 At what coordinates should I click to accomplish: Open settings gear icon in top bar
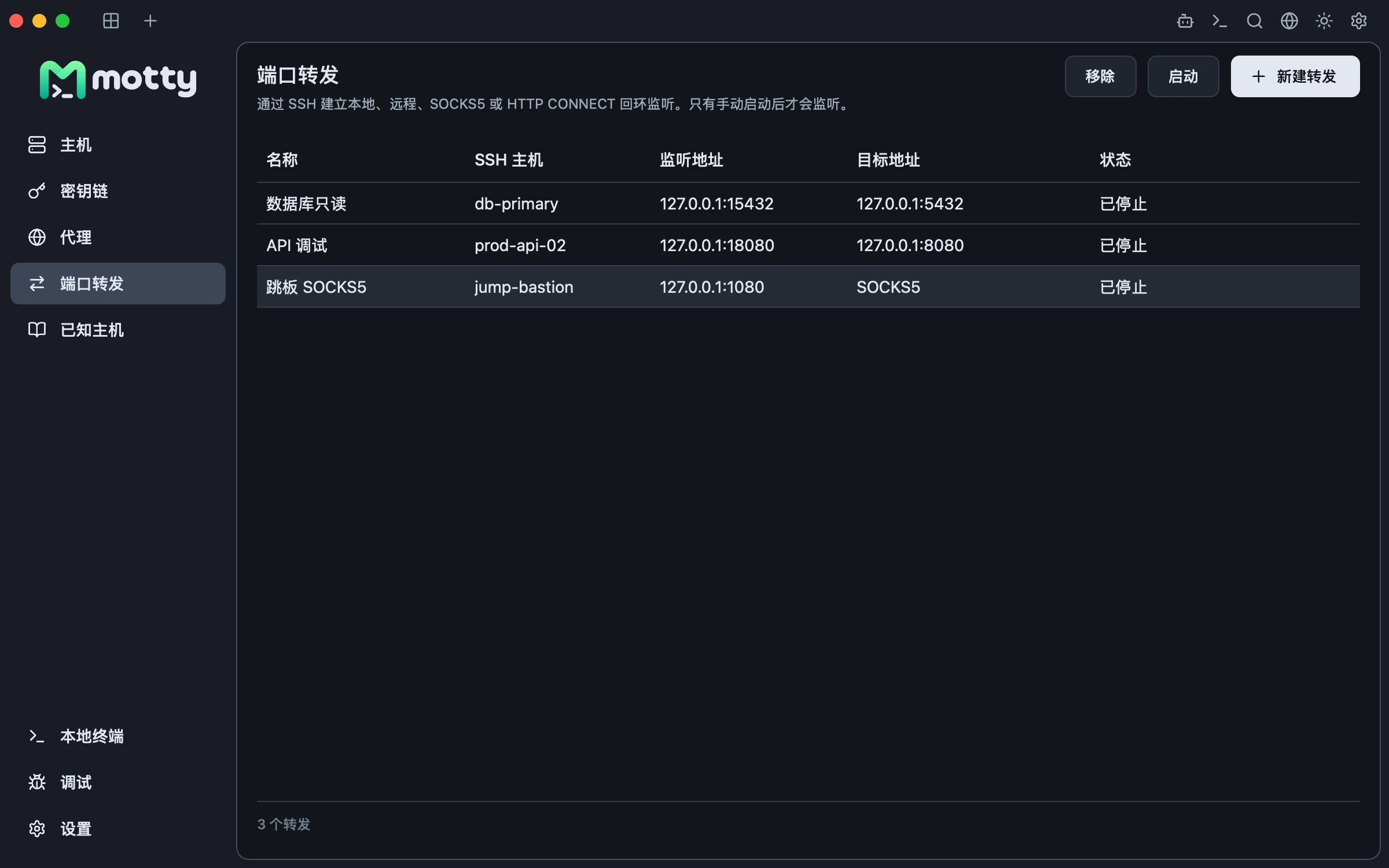[1358, 21]
